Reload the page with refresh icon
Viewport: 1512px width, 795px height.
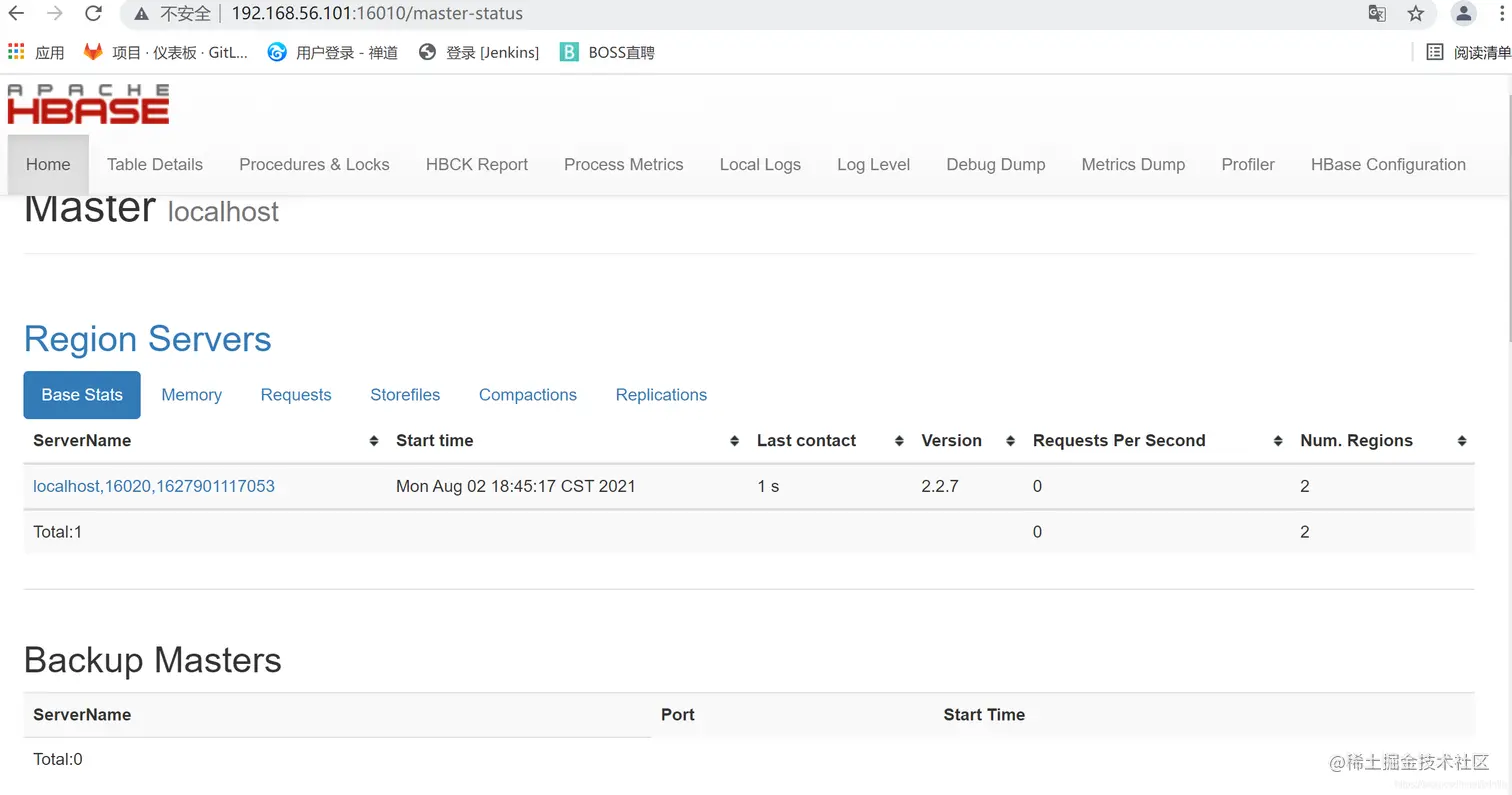click(93, 14)
